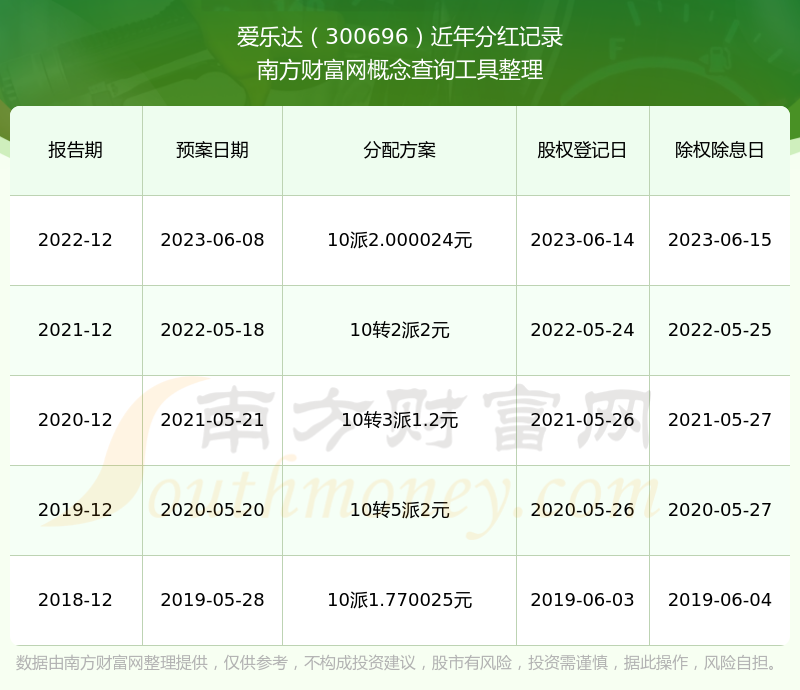The height and width of the screenshot is (690, 800).
Task: Select plan 10转2派2元 cell
Action: tap(399, 330)
